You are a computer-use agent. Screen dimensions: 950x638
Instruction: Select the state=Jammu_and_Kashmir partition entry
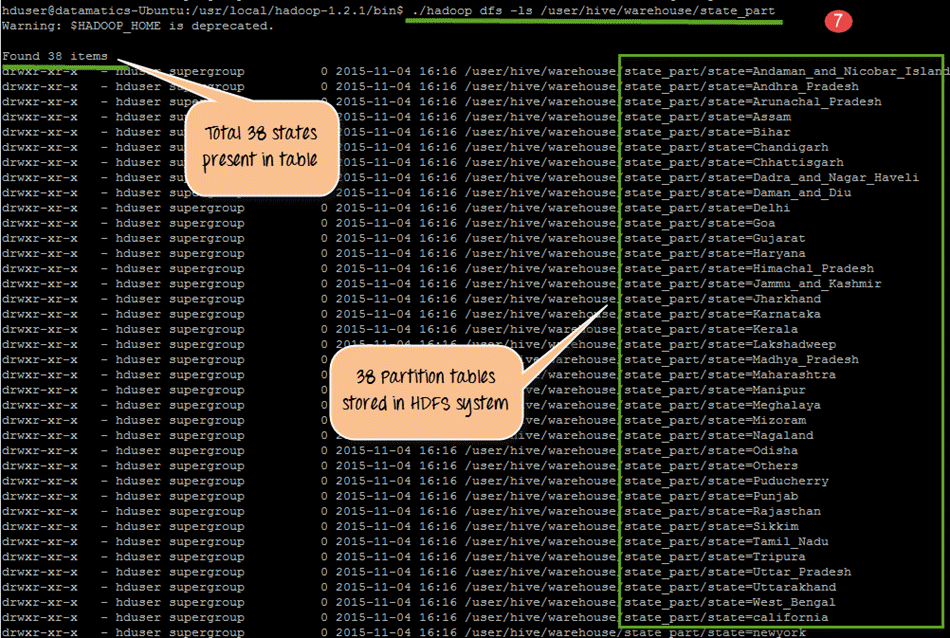pos(752,284)
